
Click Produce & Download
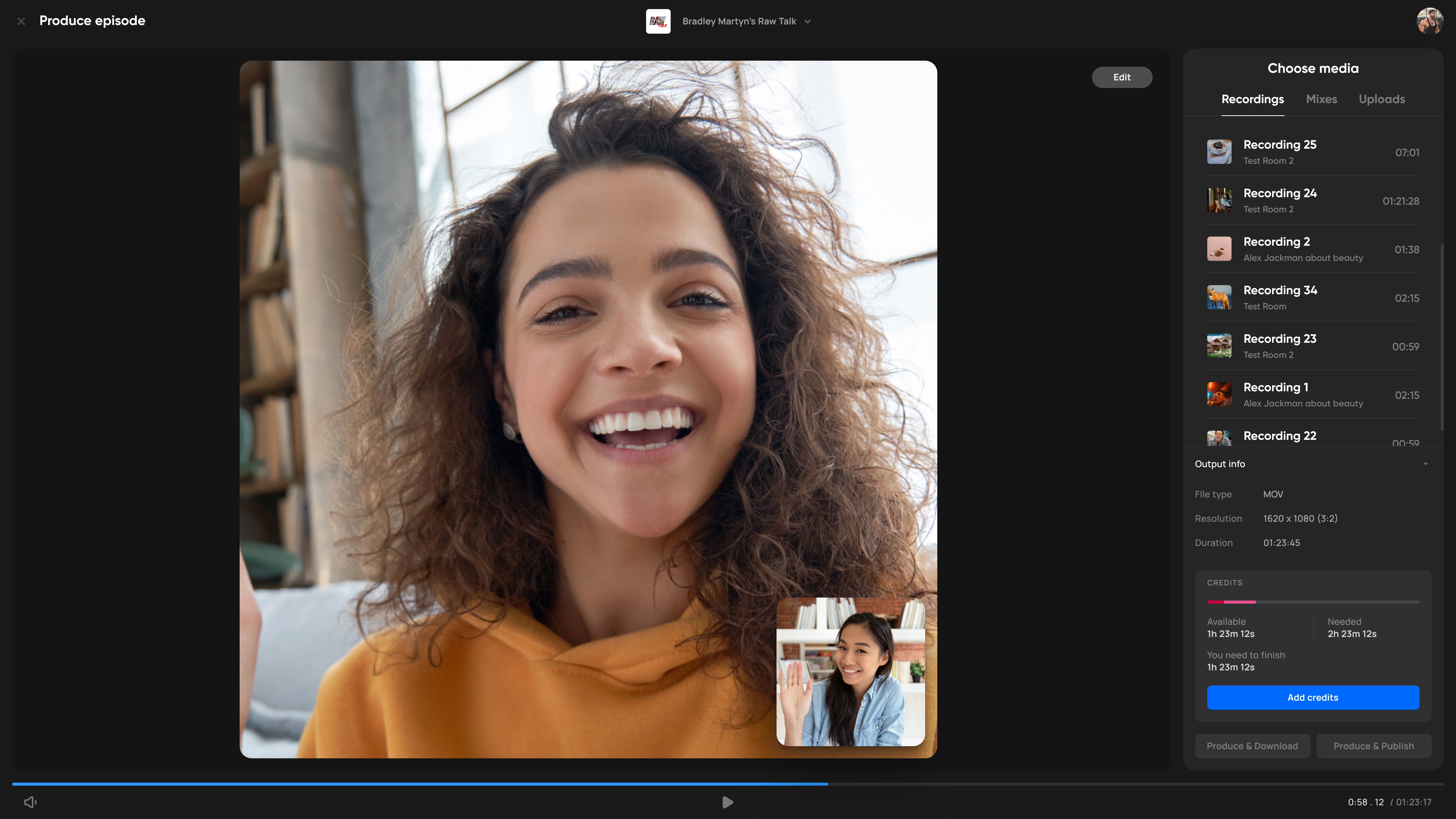point(1252,746)
